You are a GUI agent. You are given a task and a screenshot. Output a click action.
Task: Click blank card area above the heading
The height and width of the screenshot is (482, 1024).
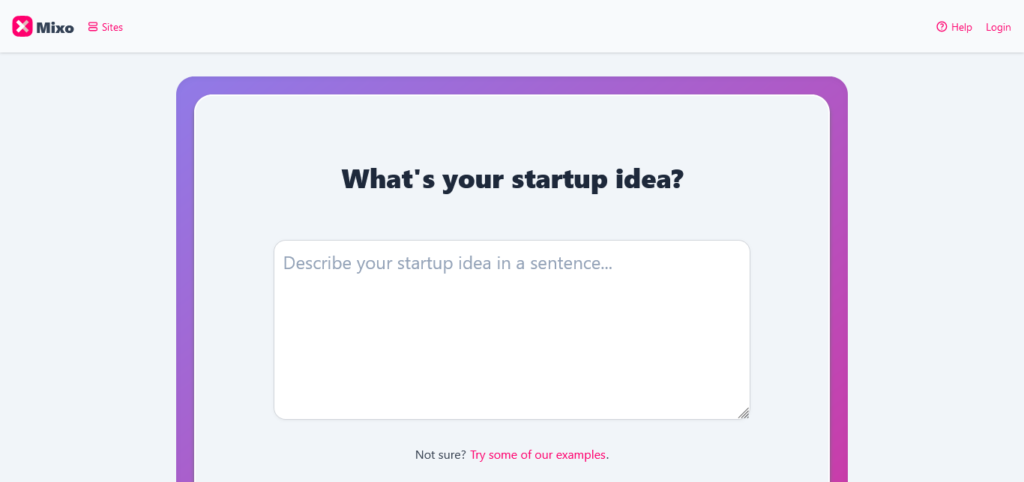pos(512,125)
